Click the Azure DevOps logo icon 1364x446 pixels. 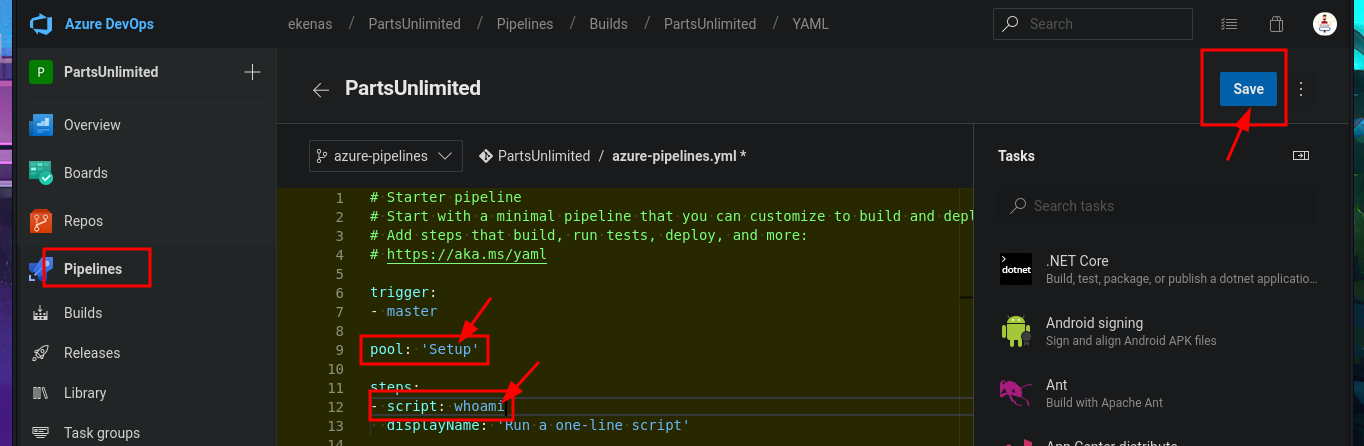click(x=41, y=23)
